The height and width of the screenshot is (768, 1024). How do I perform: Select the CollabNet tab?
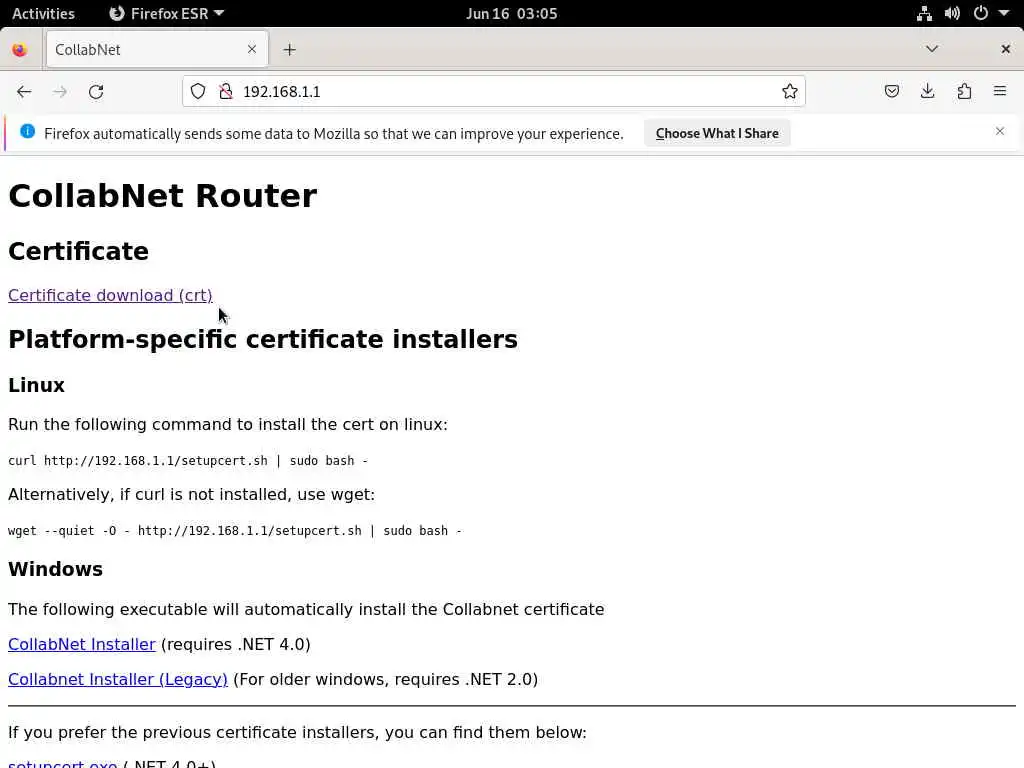[157, 50]
